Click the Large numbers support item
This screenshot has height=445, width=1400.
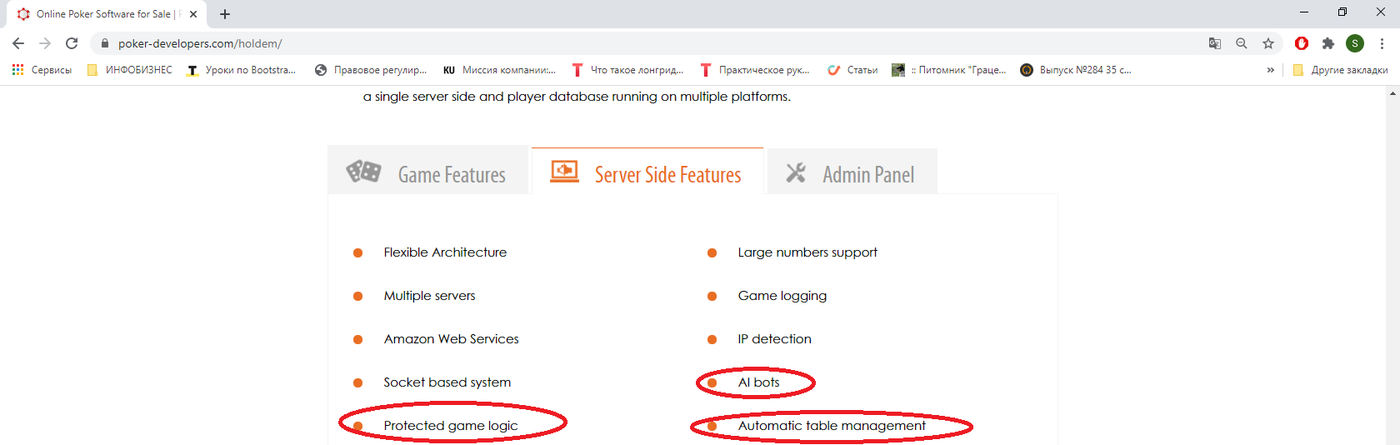(x=807, y=253)
